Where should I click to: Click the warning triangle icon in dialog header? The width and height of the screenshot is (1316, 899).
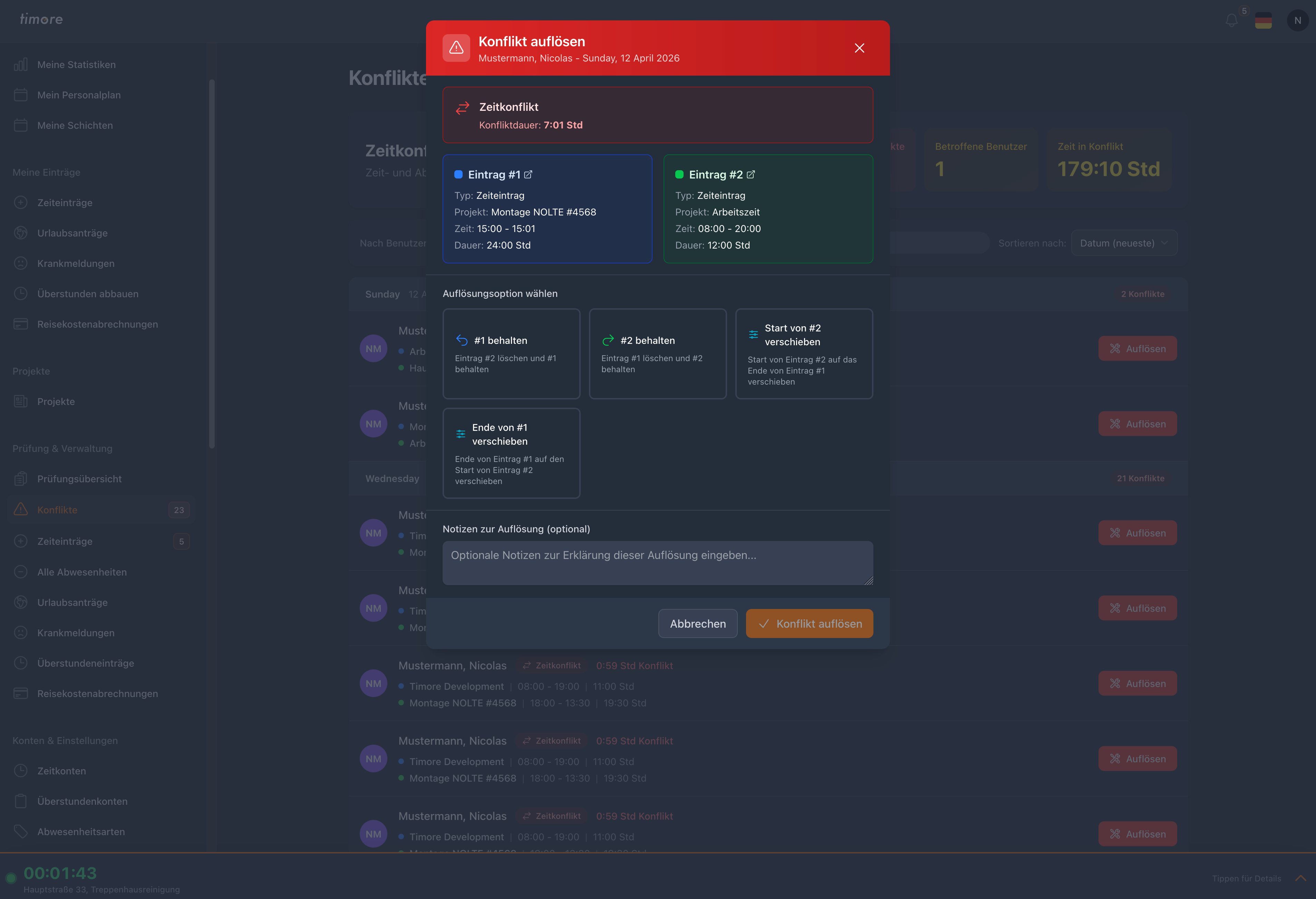(x=456, y=48)
